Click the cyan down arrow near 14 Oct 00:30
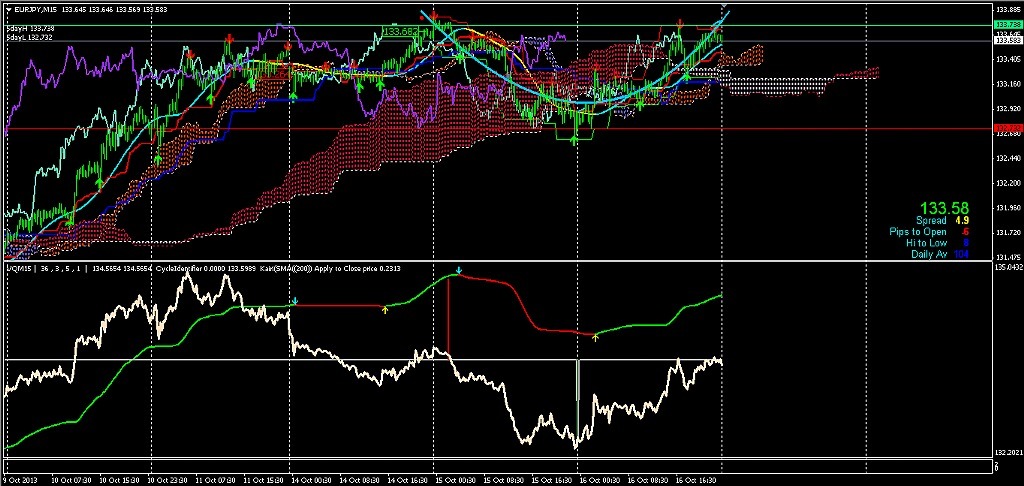 [295, 301]
